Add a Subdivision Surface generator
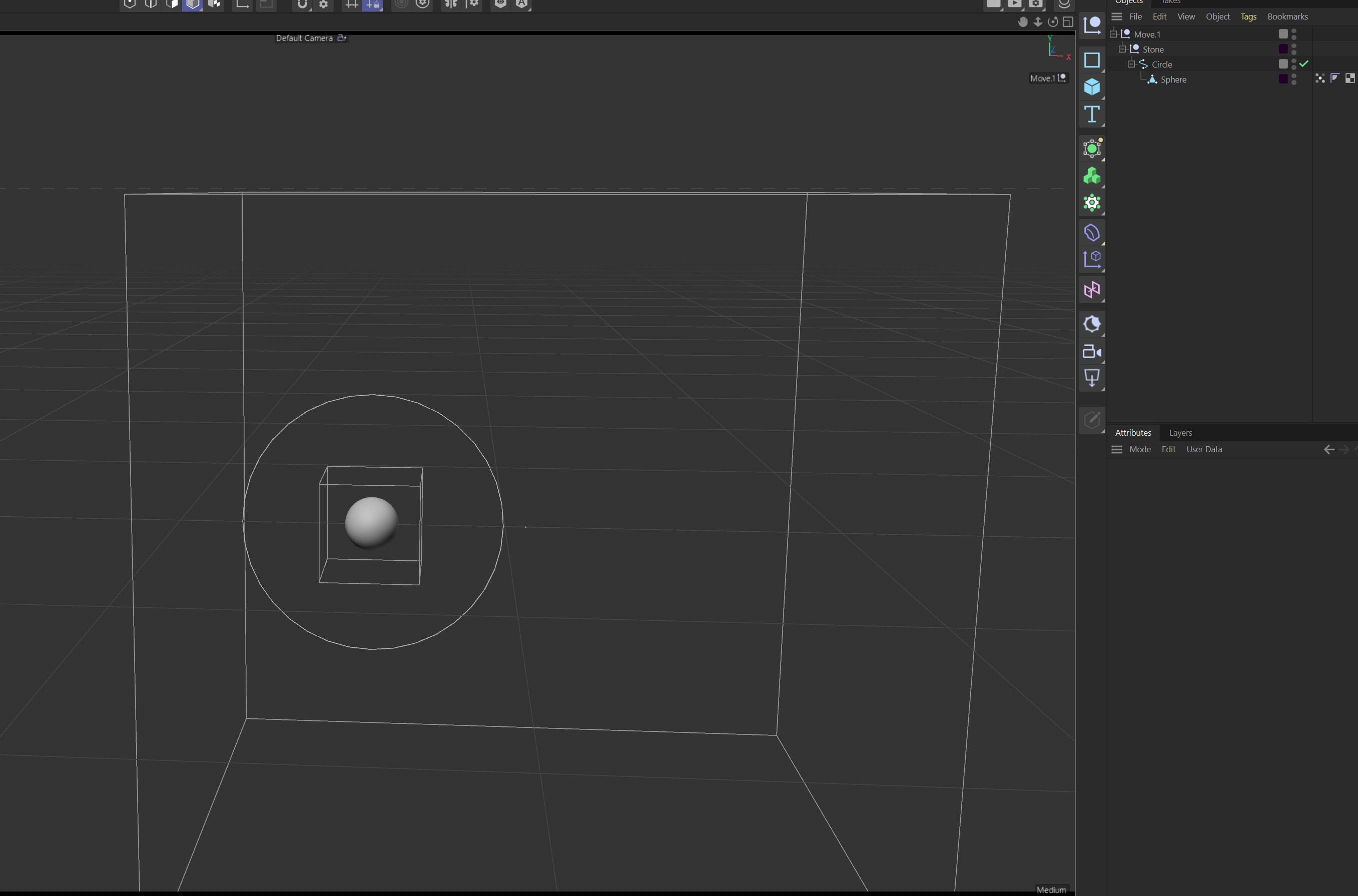Screen dimensions: 1358x896 pyautogui.click(x=1092, y=149)
